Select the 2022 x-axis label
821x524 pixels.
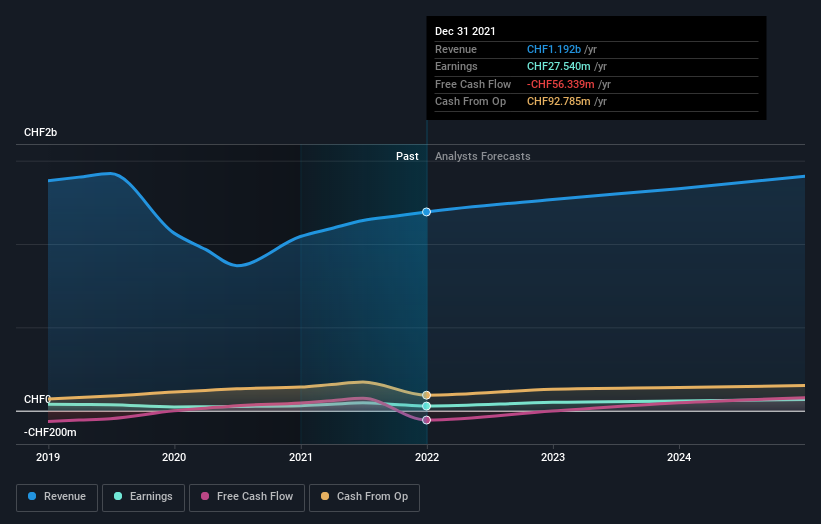427,457
